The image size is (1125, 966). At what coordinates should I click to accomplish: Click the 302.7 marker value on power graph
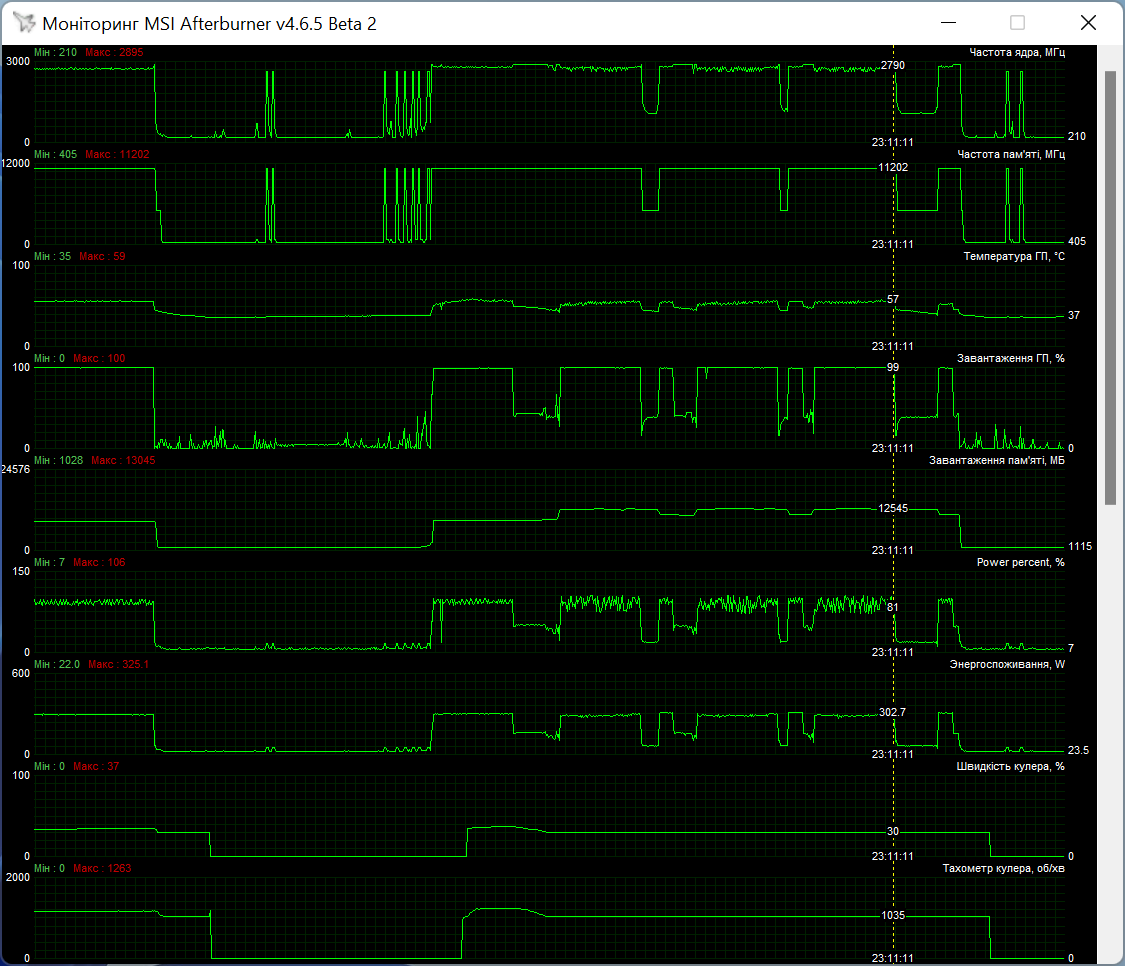[x=892, y=712]
